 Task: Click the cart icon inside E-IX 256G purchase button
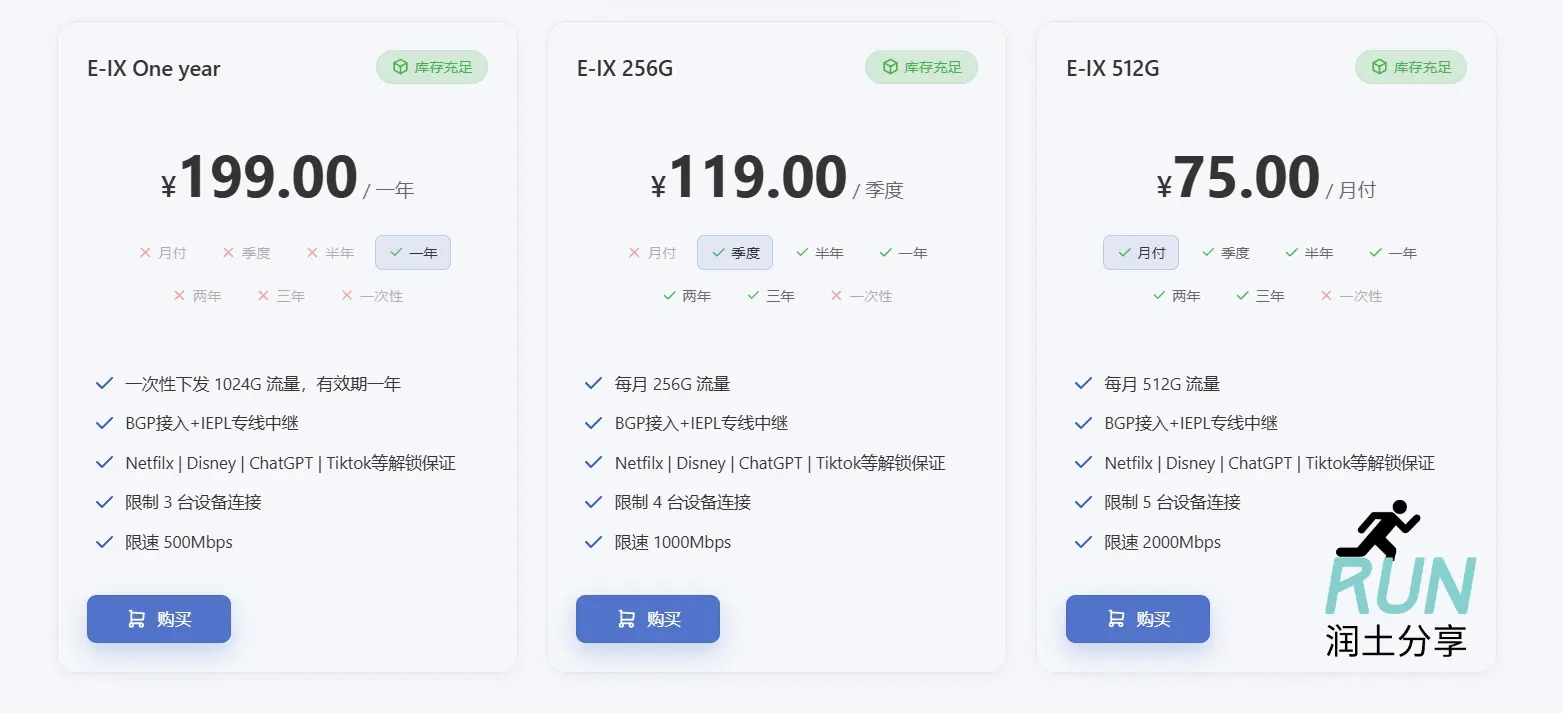[x=624, y=619]
